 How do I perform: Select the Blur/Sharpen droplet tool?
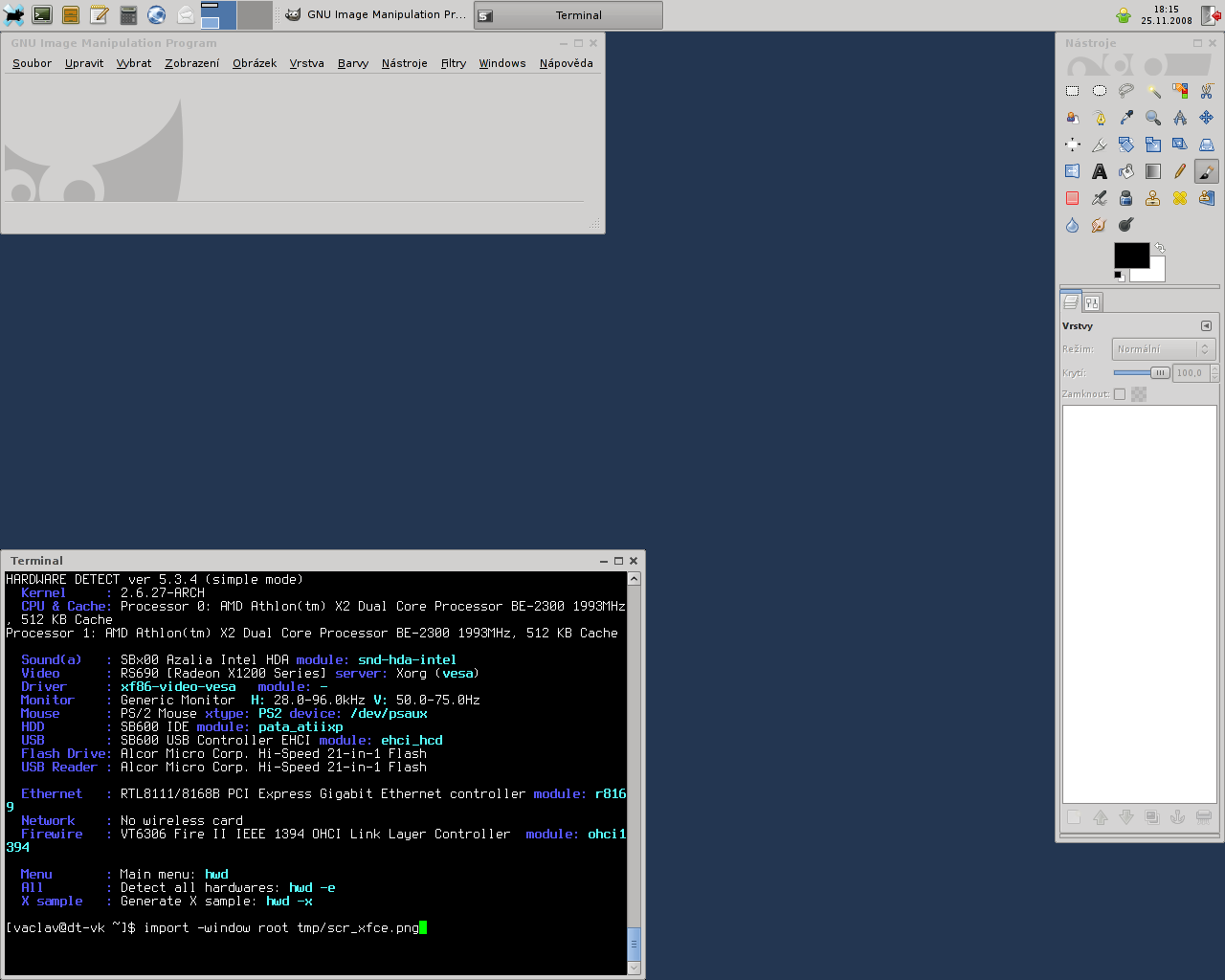click(1072, 225)
